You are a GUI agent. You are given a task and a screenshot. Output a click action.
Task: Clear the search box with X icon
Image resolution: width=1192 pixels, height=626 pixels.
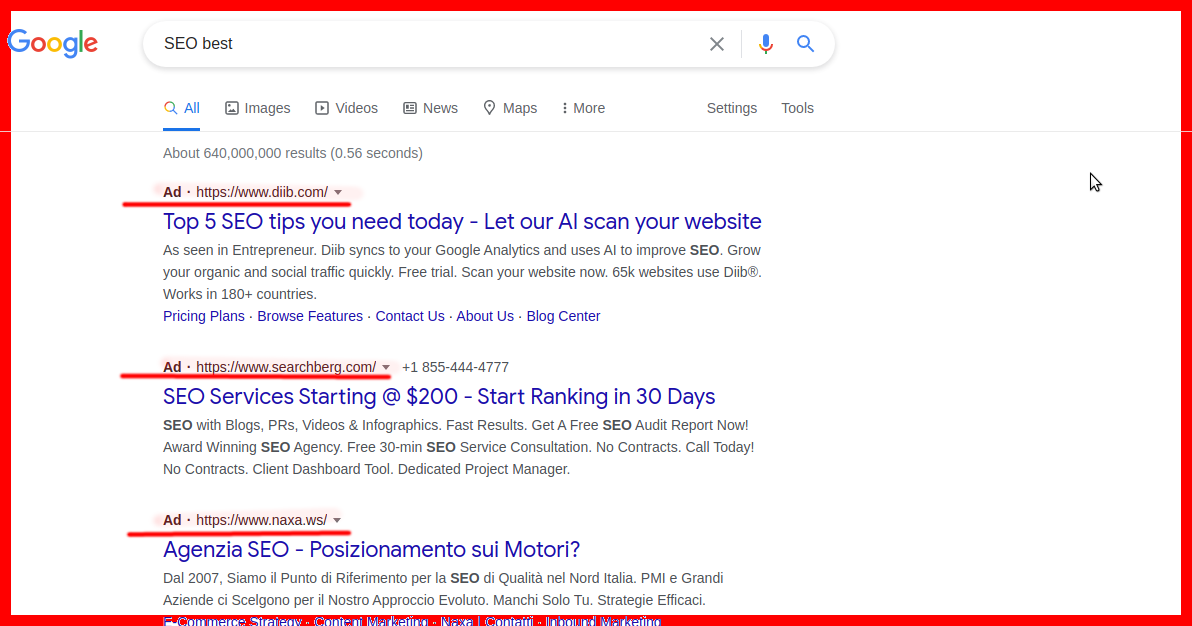717,44
